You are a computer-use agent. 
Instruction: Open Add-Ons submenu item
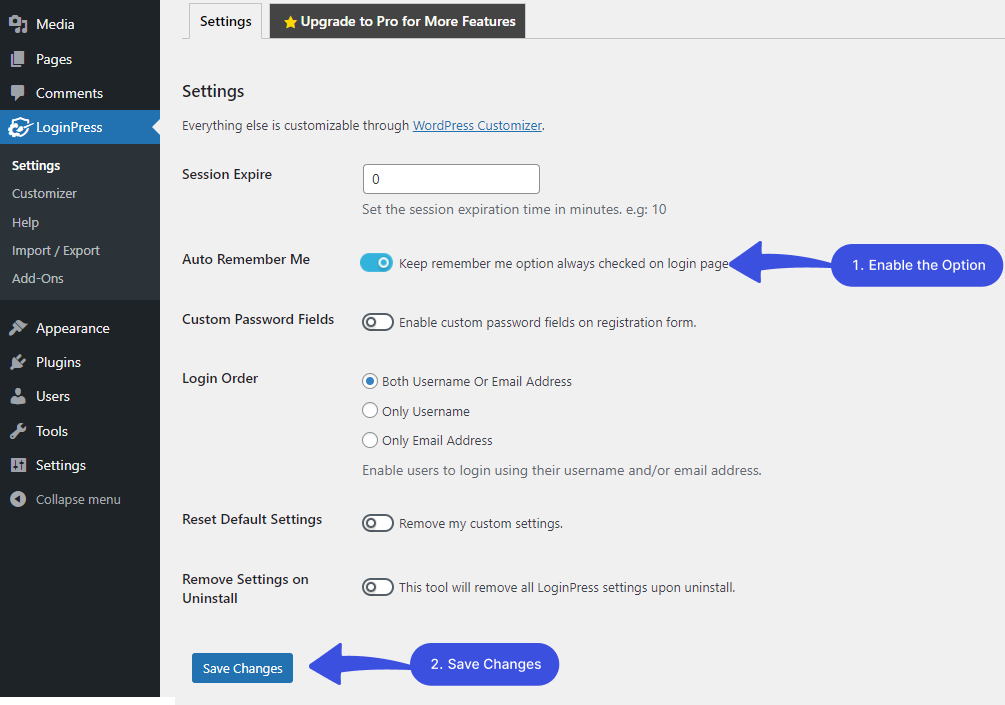tap(38, 278)
